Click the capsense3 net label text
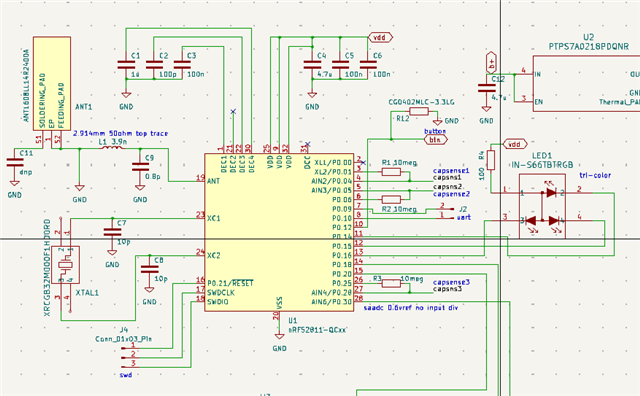Viewport: 640px width, 396px height. click(x=451, y=282)
